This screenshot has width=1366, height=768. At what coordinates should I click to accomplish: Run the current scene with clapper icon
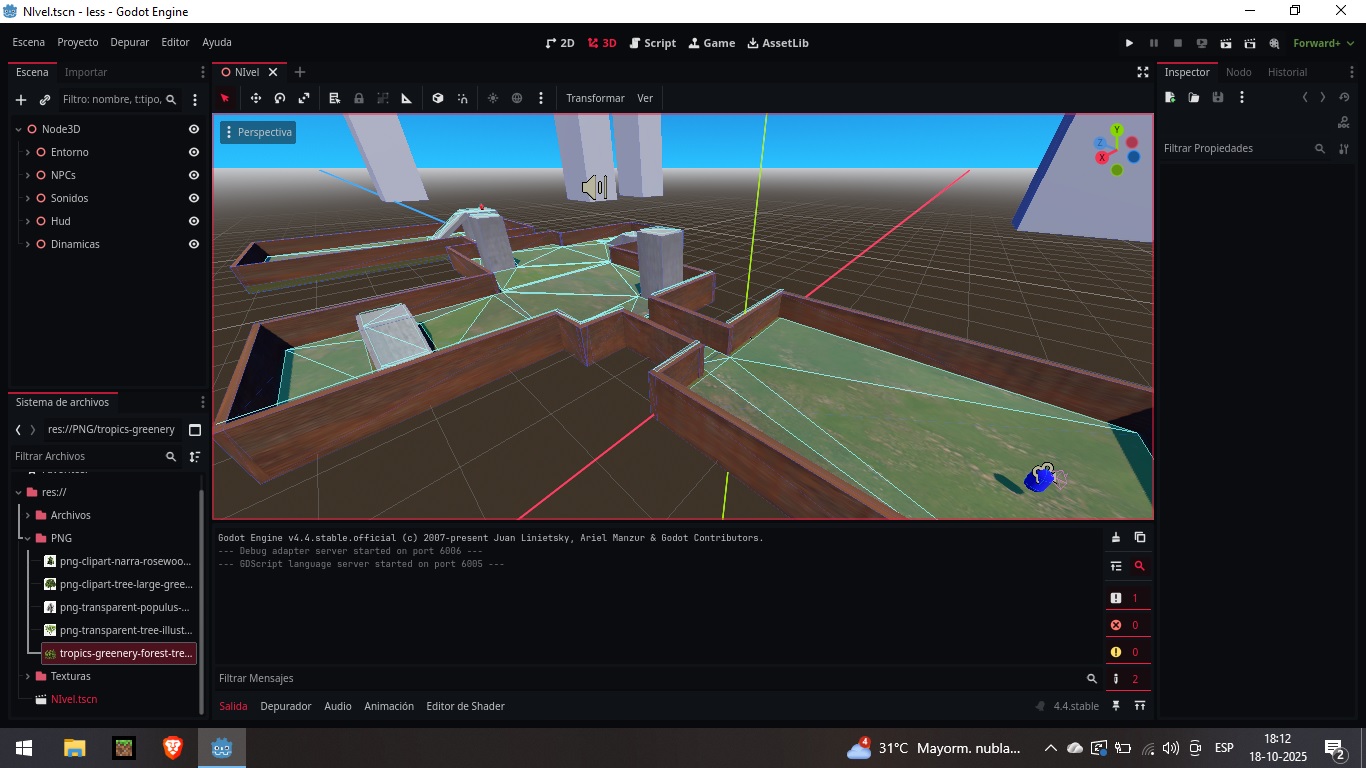click(x=1226, y=43)
